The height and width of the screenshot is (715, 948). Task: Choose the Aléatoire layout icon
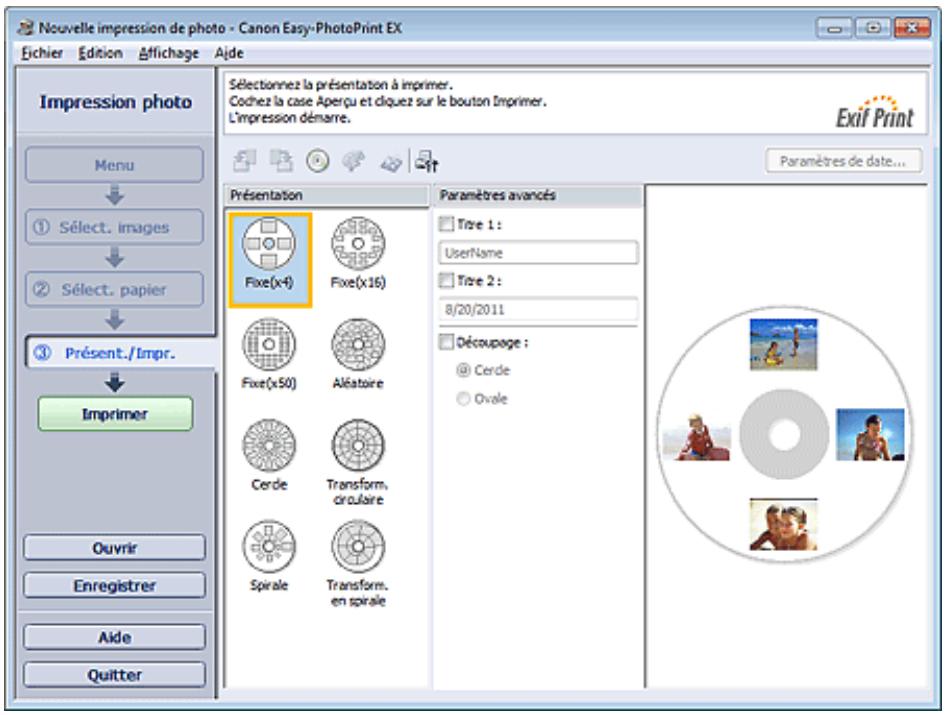pos(358,345)
